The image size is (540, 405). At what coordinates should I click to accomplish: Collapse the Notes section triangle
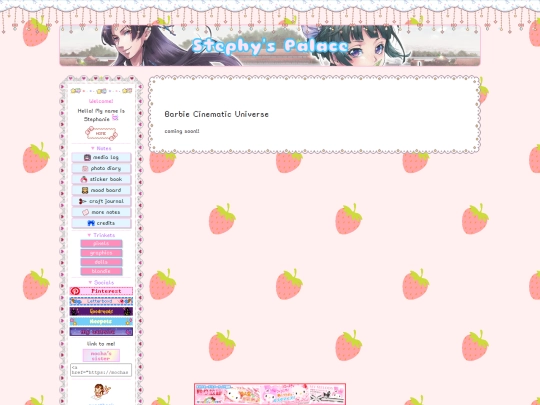pos(92,148)
